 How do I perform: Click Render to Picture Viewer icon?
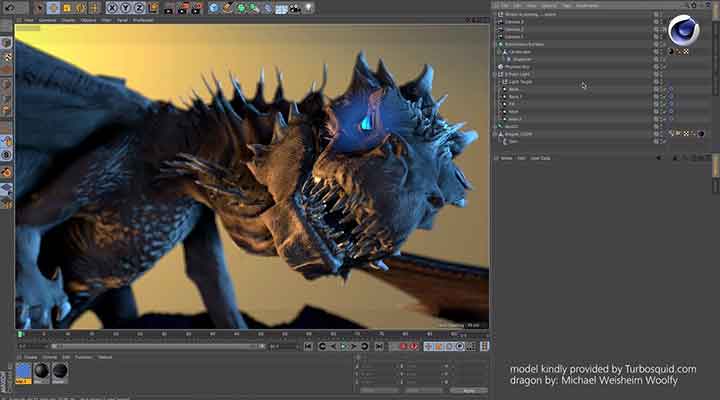[183, 8]
